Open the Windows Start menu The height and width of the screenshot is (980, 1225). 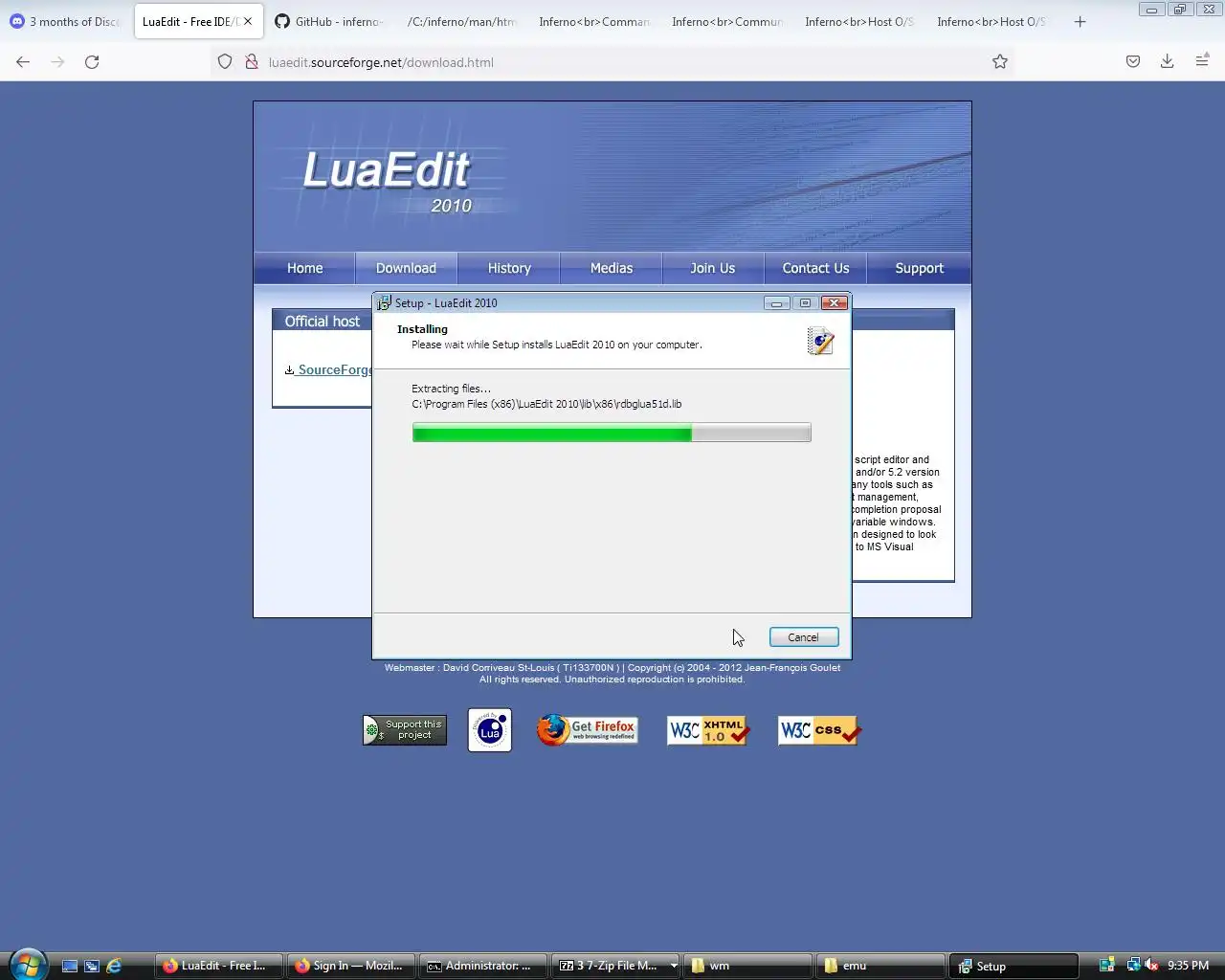(x=28, y=964)
